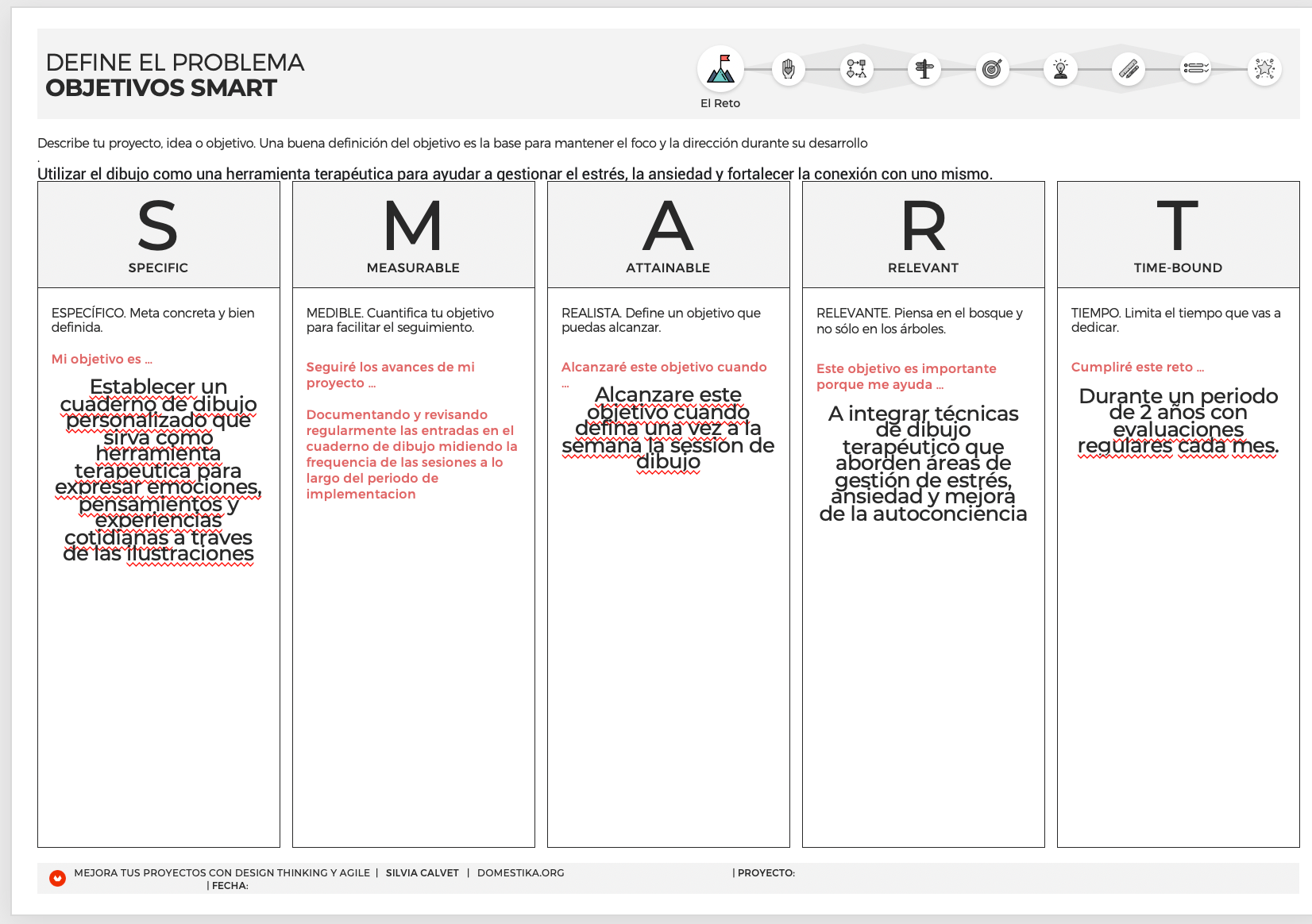1312x924 pixels.
Task: Open the ruler and pencil step icon
Action: coord(1128,70)
